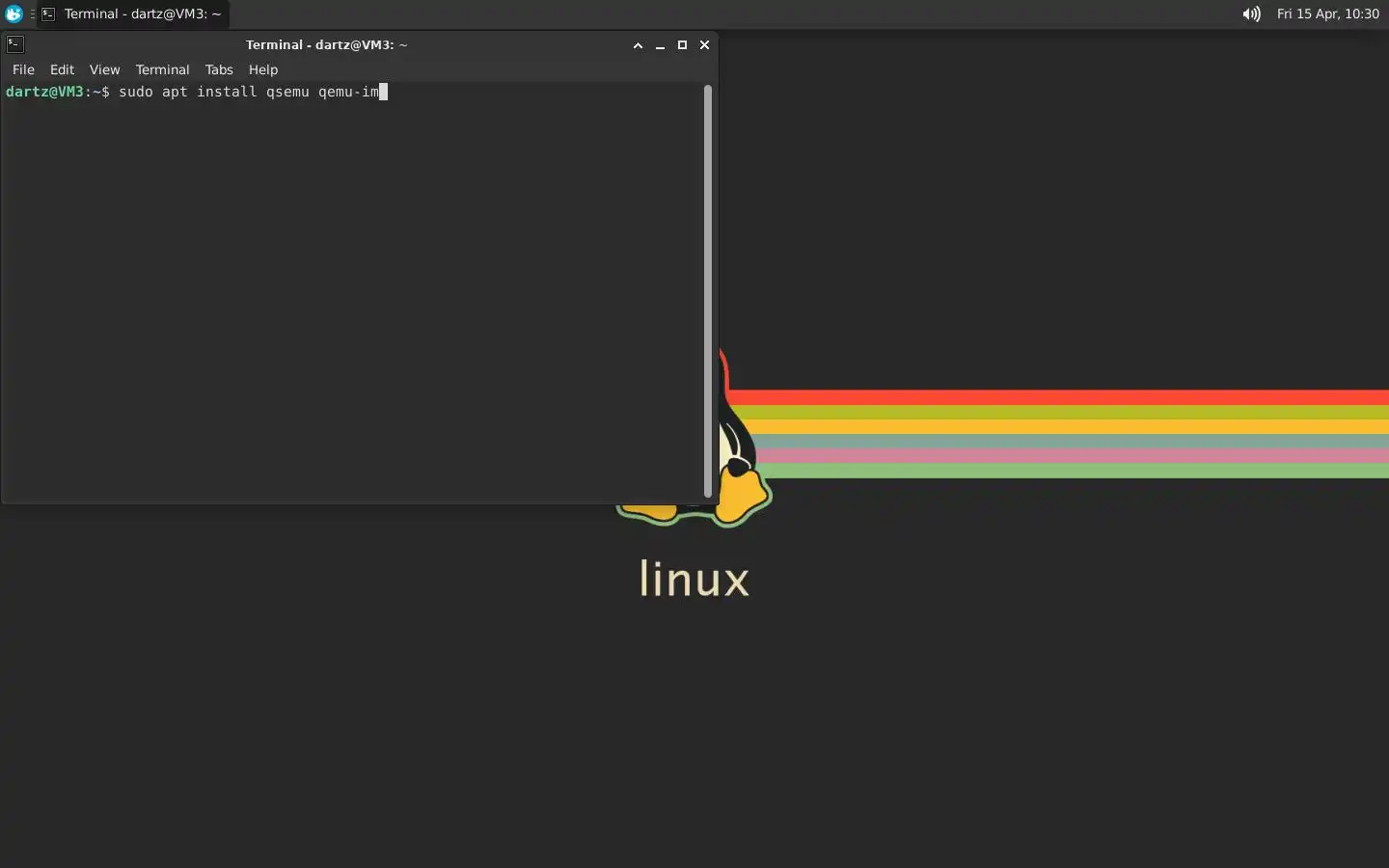This screenshot has height=868, width=1389.
Task: Minimize the terminal window
Action: click(x=660, y=45)
